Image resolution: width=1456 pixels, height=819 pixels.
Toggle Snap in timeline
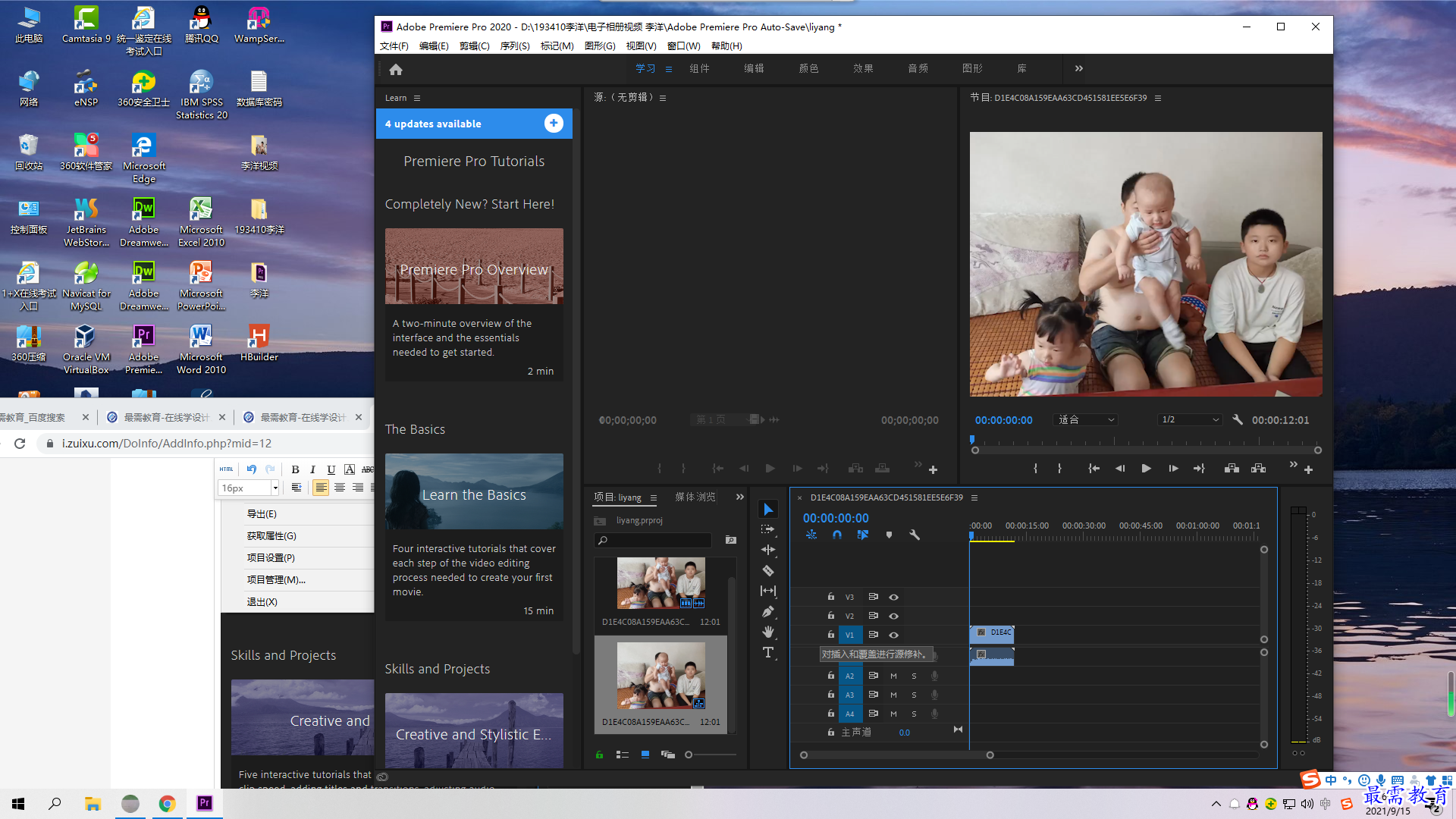point(837,535)
